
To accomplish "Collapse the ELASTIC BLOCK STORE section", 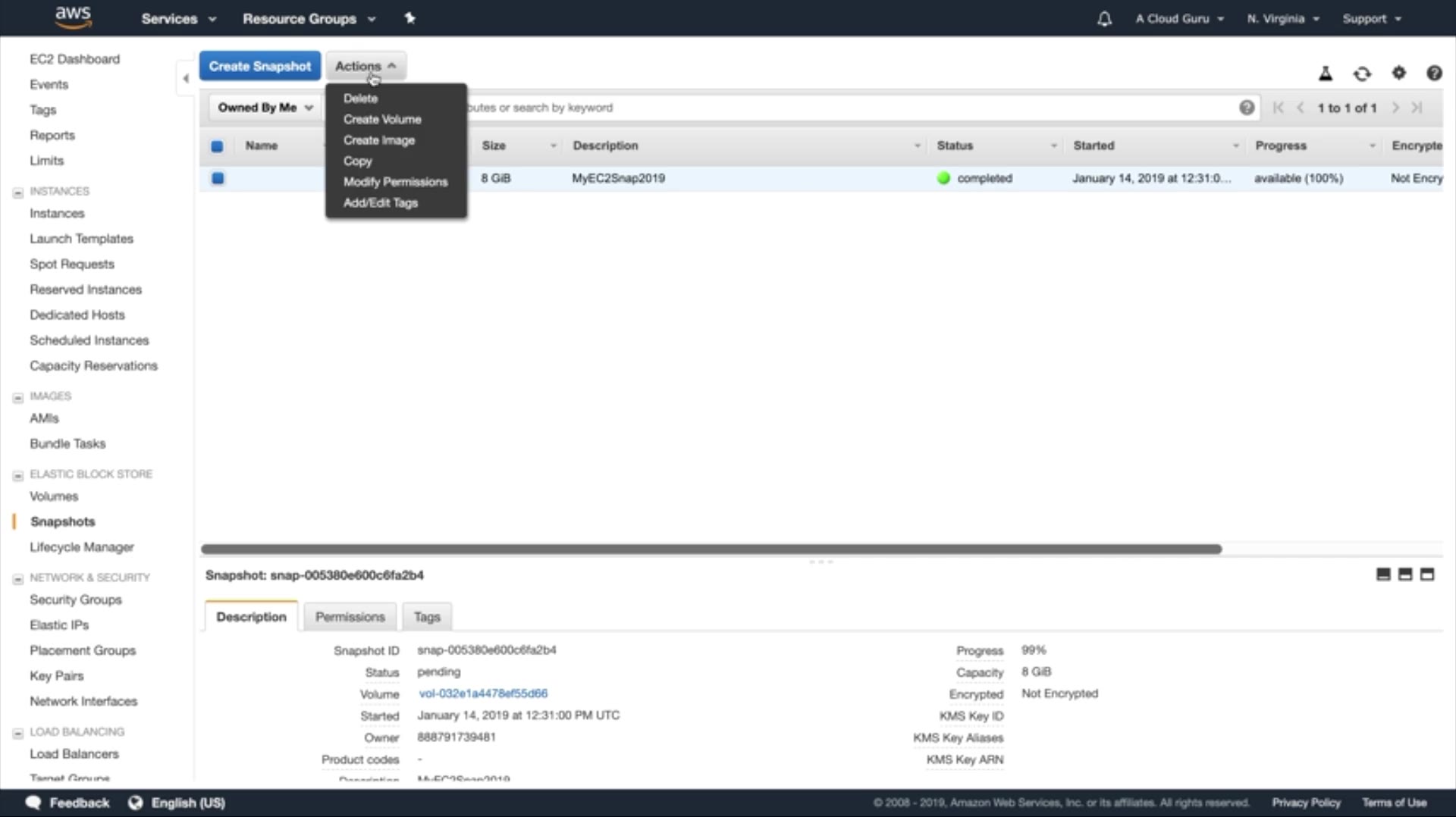I will 17,475.
